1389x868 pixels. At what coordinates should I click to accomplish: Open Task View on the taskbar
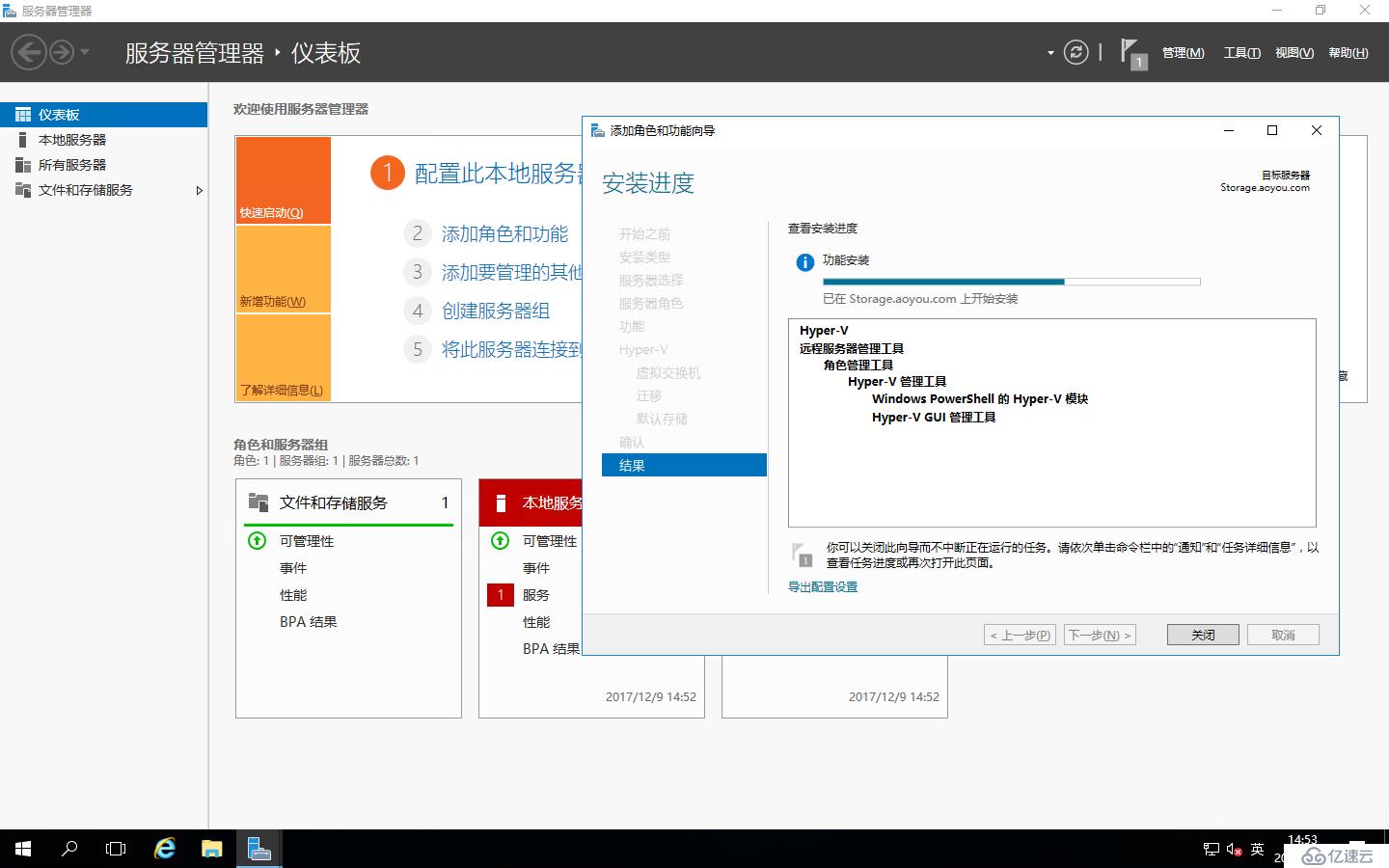116,849
